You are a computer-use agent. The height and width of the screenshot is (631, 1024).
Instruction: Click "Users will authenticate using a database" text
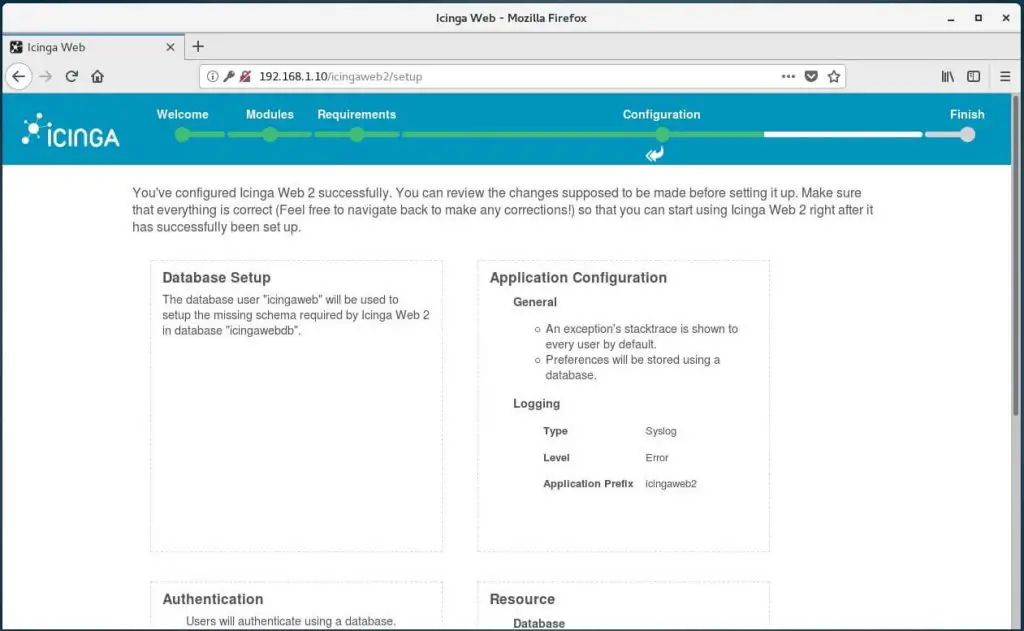(291, 621)
